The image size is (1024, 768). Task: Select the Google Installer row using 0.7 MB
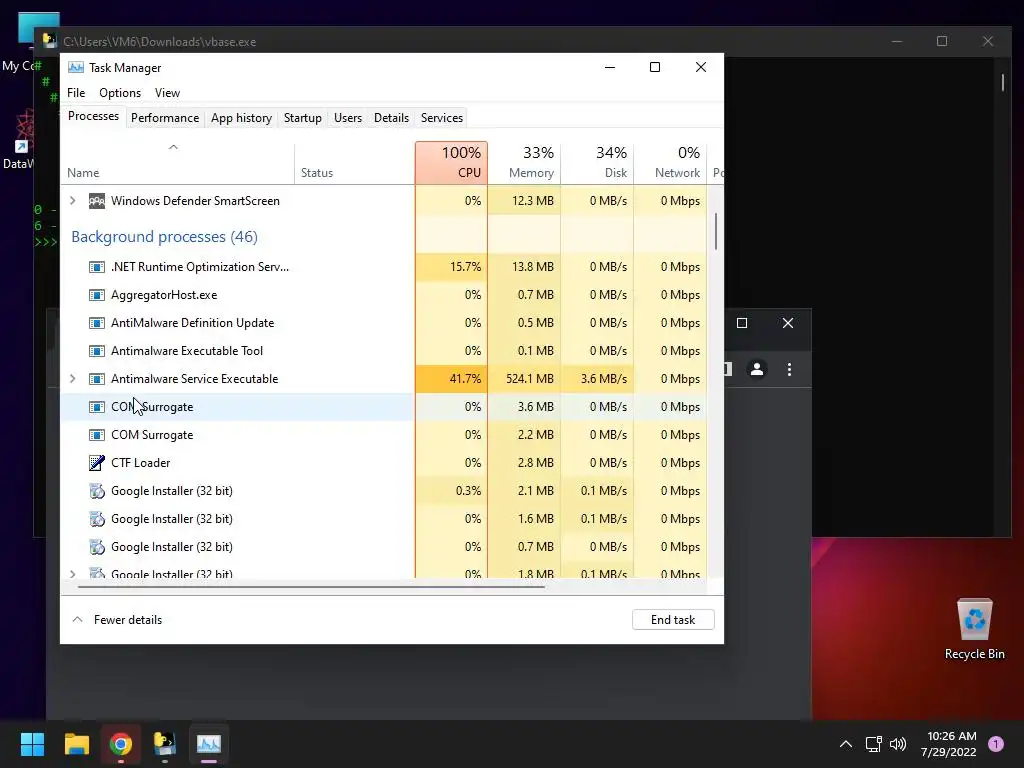[384, 547]
